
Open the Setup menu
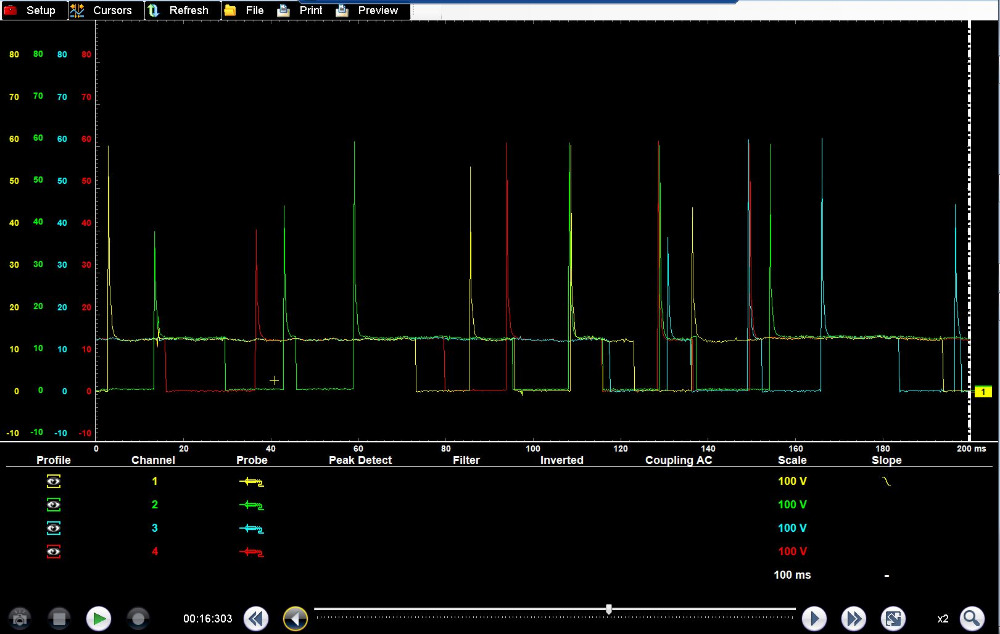[34, 10]
